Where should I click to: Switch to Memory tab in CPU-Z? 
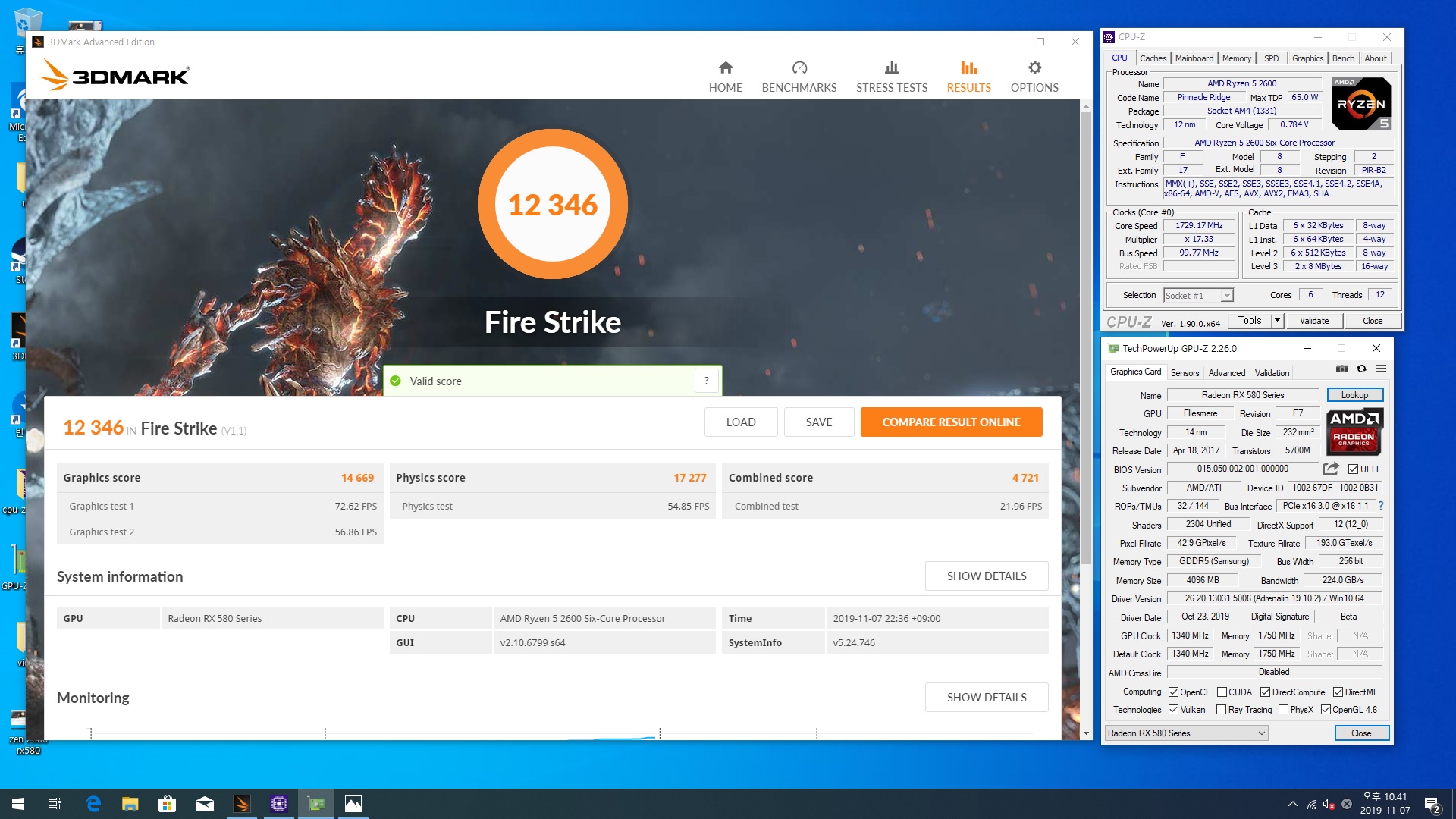pyautogui.click(x=1237, y=58)
